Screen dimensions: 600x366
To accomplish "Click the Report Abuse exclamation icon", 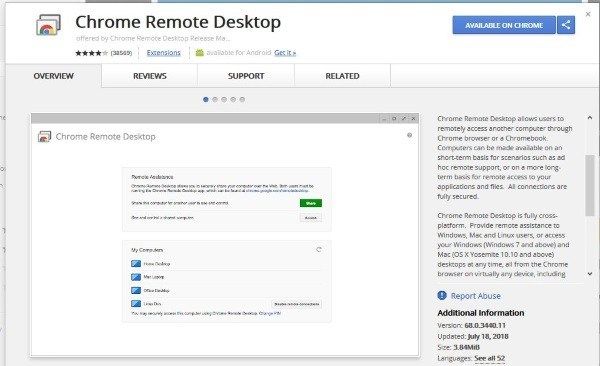I will coord(442,296).
